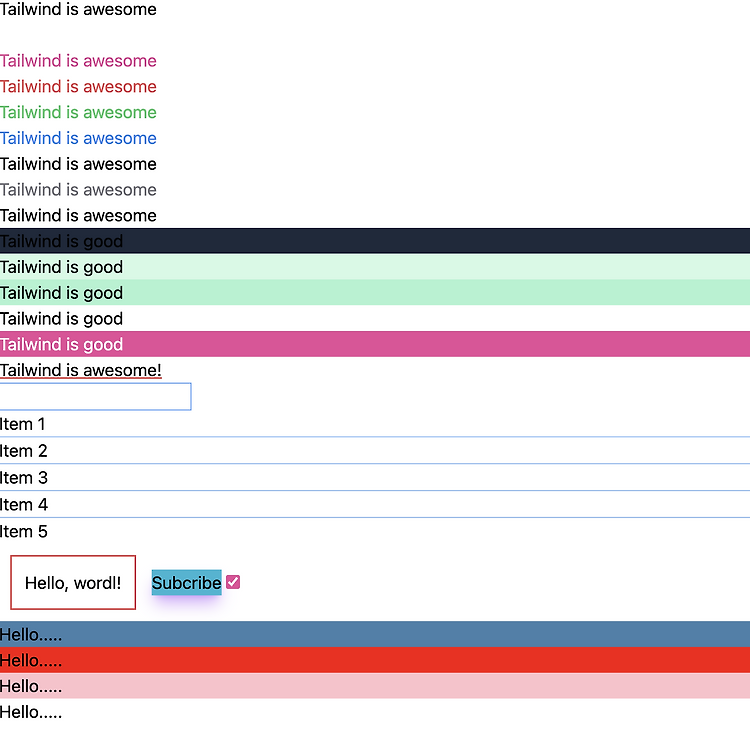Select the underlined "Tailwind is awesome!" text

click(x=80, y=370)
